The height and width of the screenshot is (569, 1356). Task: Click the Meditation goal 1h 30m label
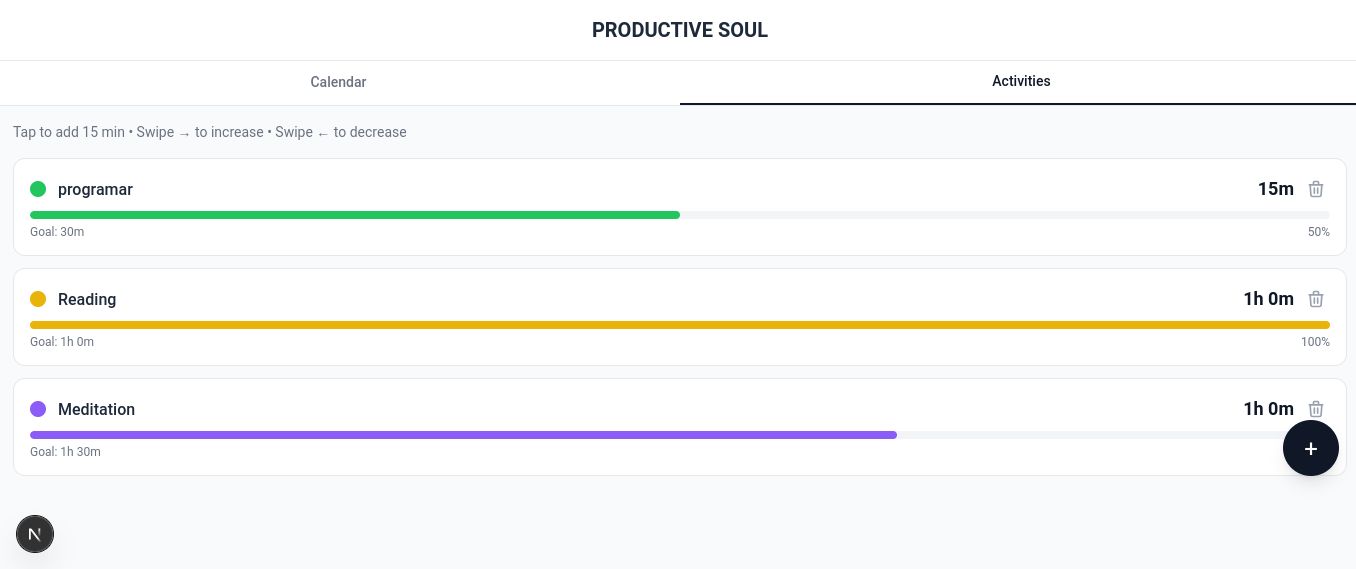pyautogui.click(x=65, y=452)
